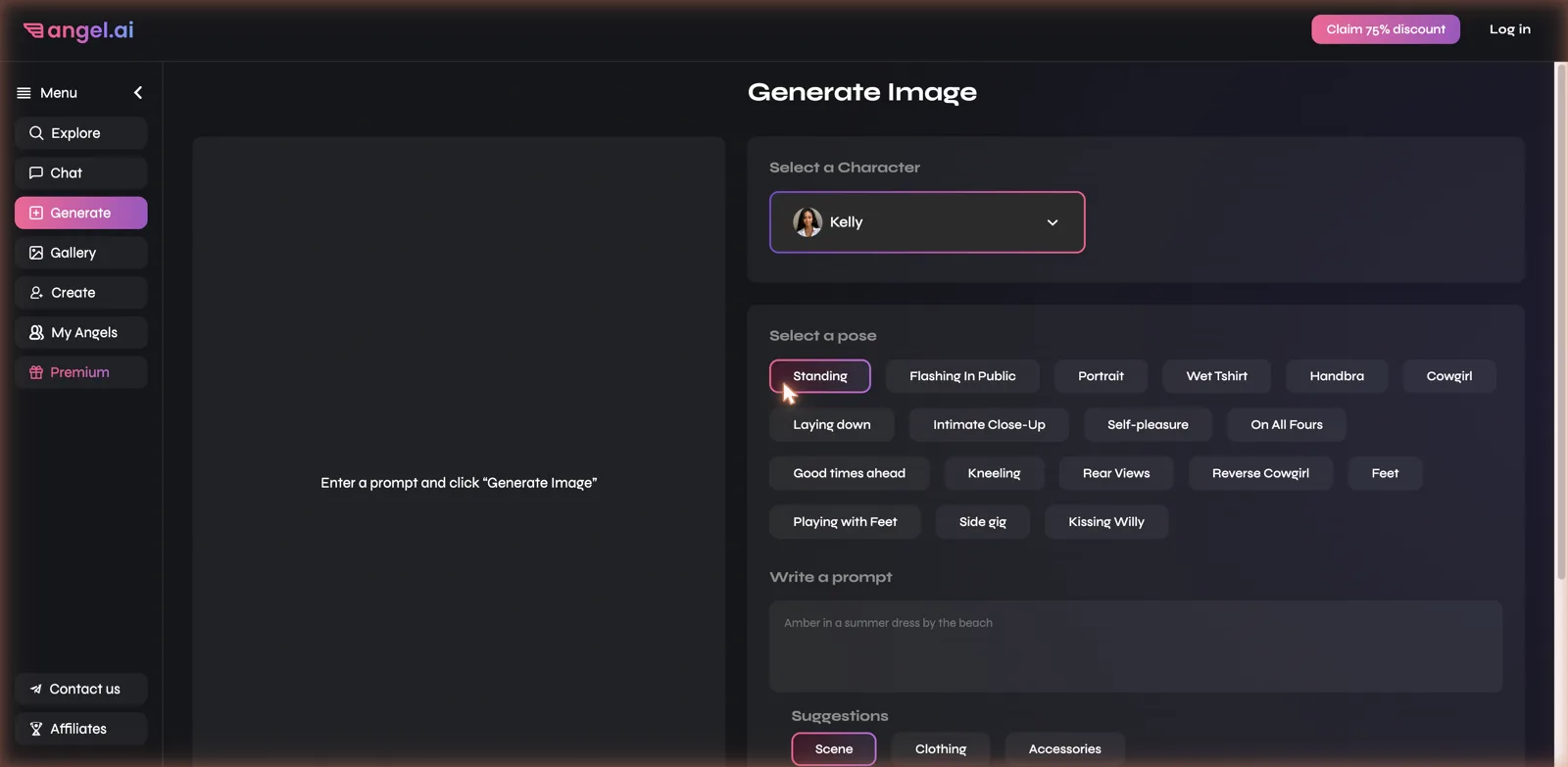The image size is (1568, 767).
Task: Switch to the Accessories suggestions tab
Action: pyautogui.click(x=1064, y=749)
